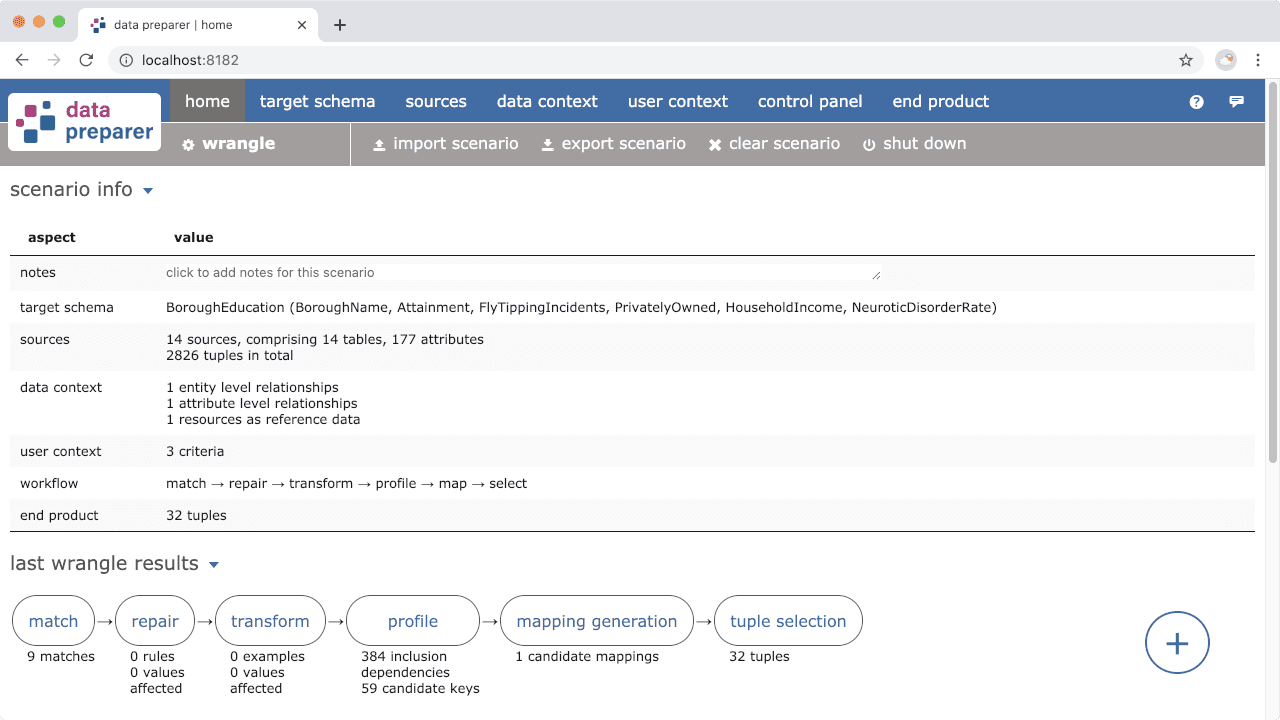Choose export scenario
The width and height of the screenshot is (1280, 720).
[x=614, y=144]
